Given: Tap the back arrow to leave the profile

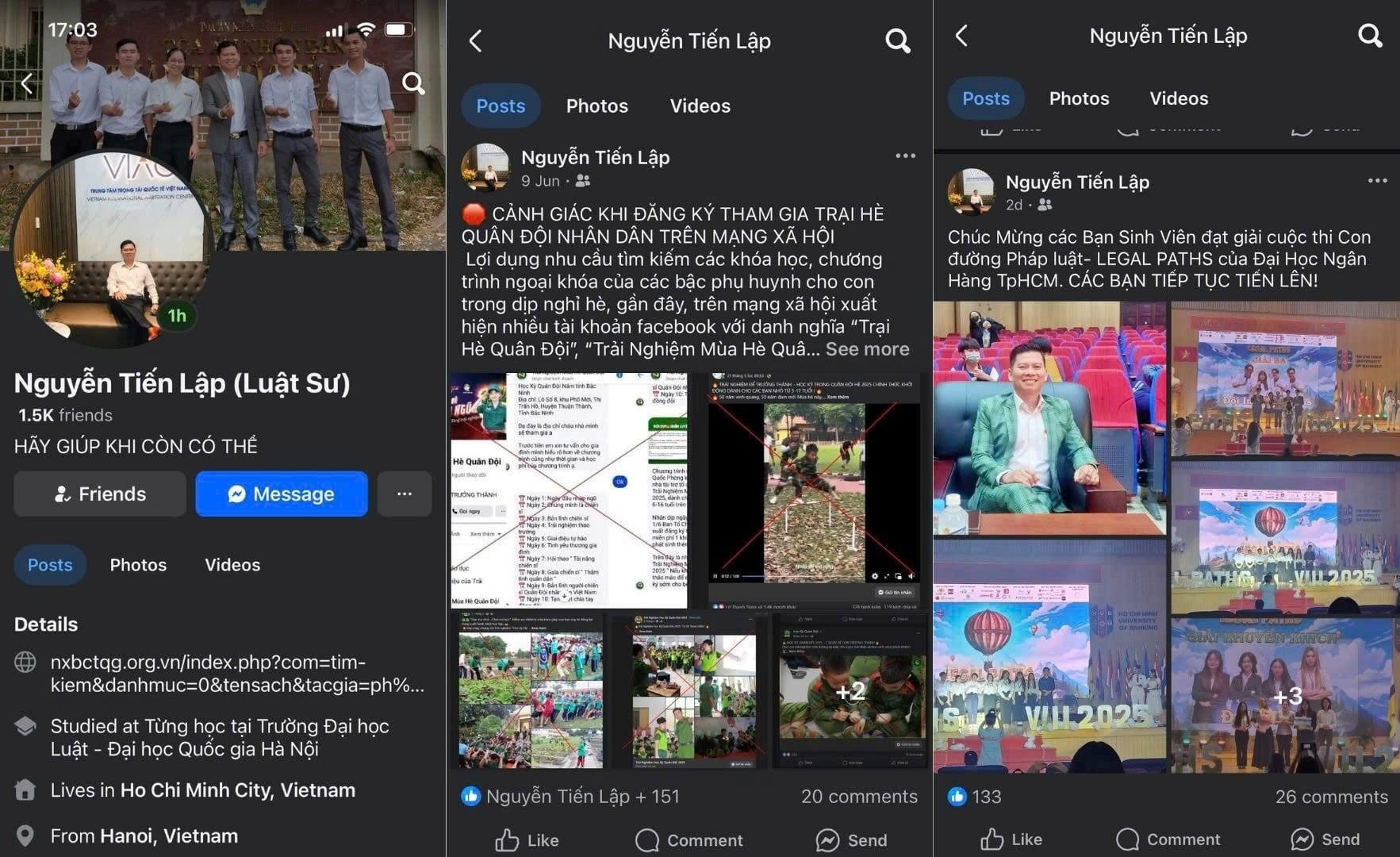Looking at the screenshot, I should (x=26, y=83).
